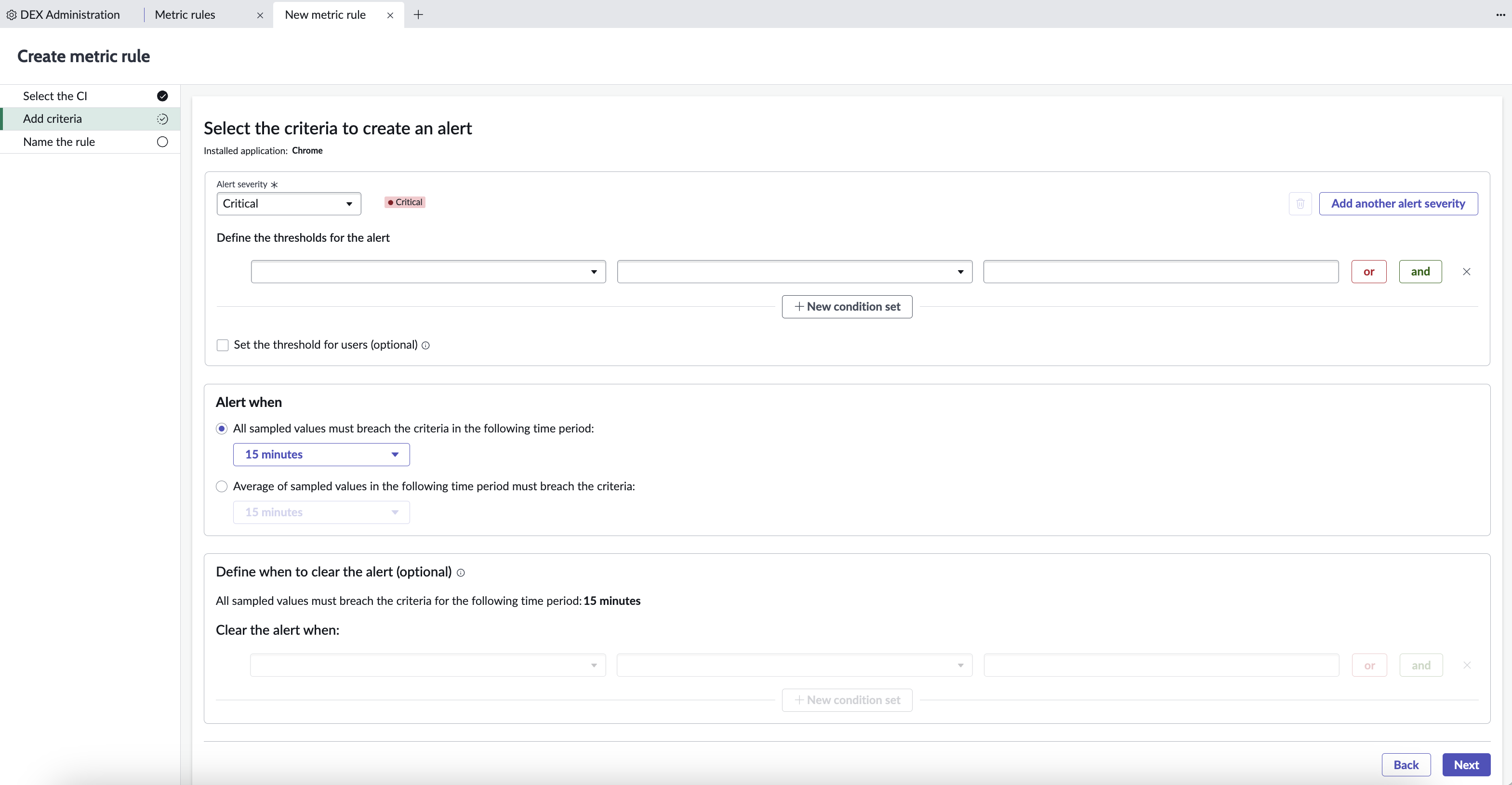The width and height of the screenshot is (1512, 785).
Task: Close the Metric rules tab
Action: (260, 15)
